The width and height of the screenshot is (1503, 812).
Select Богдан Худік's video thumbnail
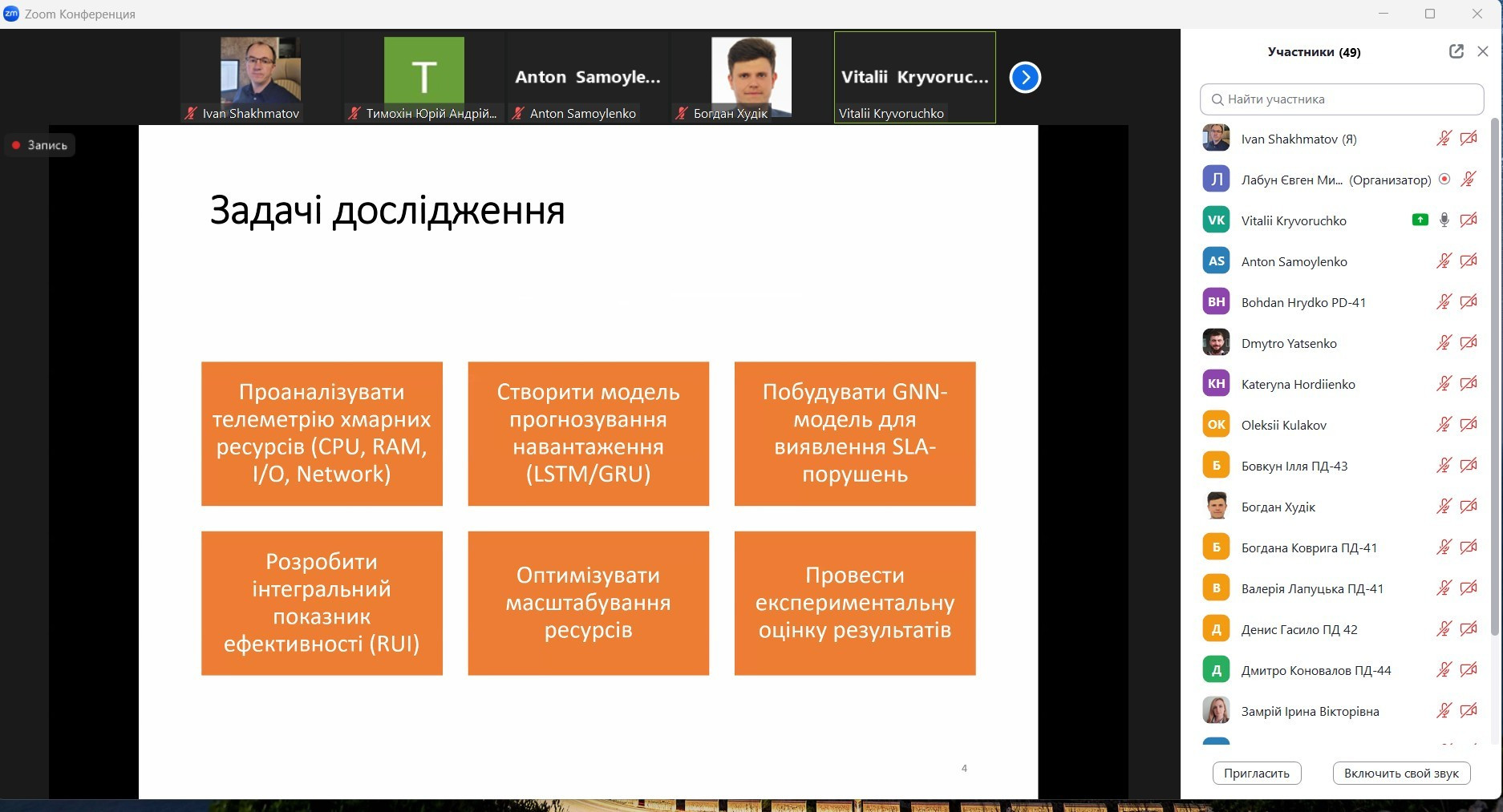point(751,78)
